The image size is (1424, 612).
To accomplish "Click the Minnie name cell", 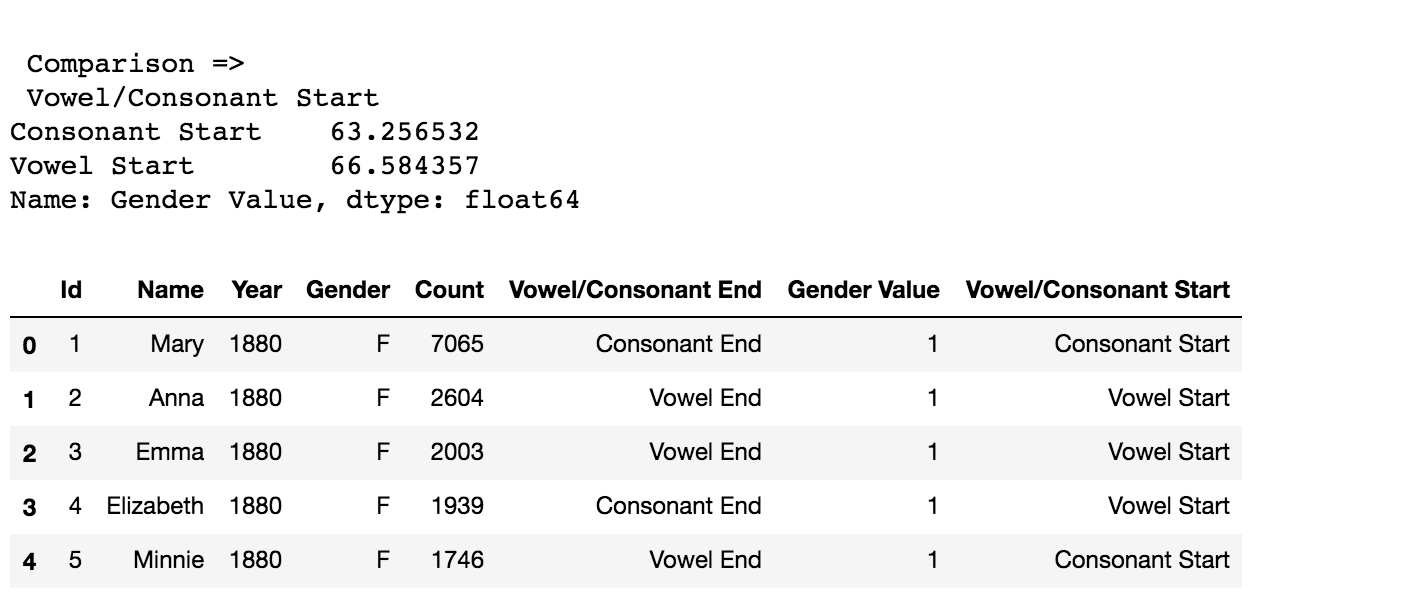I will click(x=168, y=560).
